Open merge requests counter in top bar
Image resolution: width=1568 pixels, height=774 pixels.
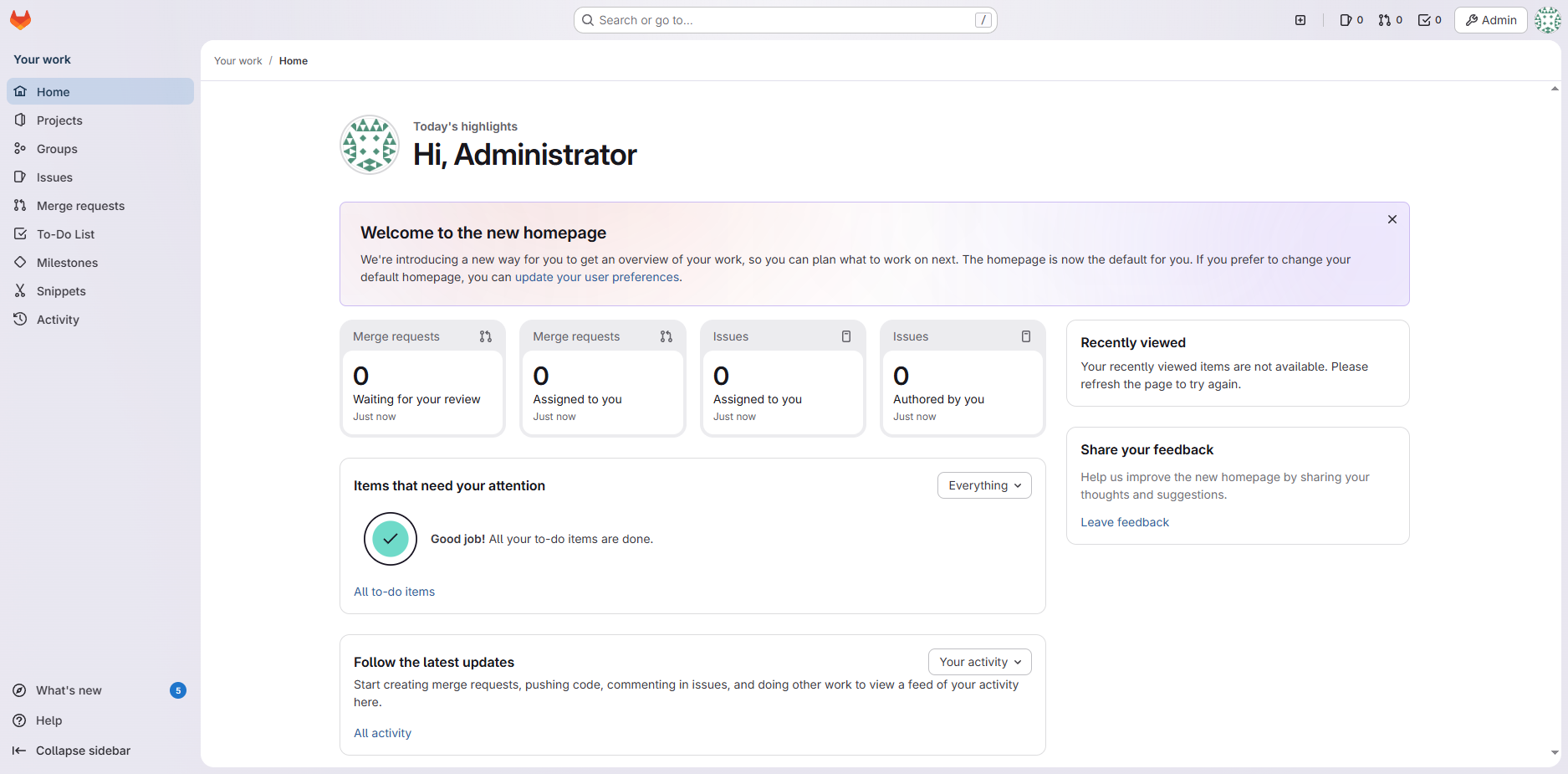(1390, 20)
